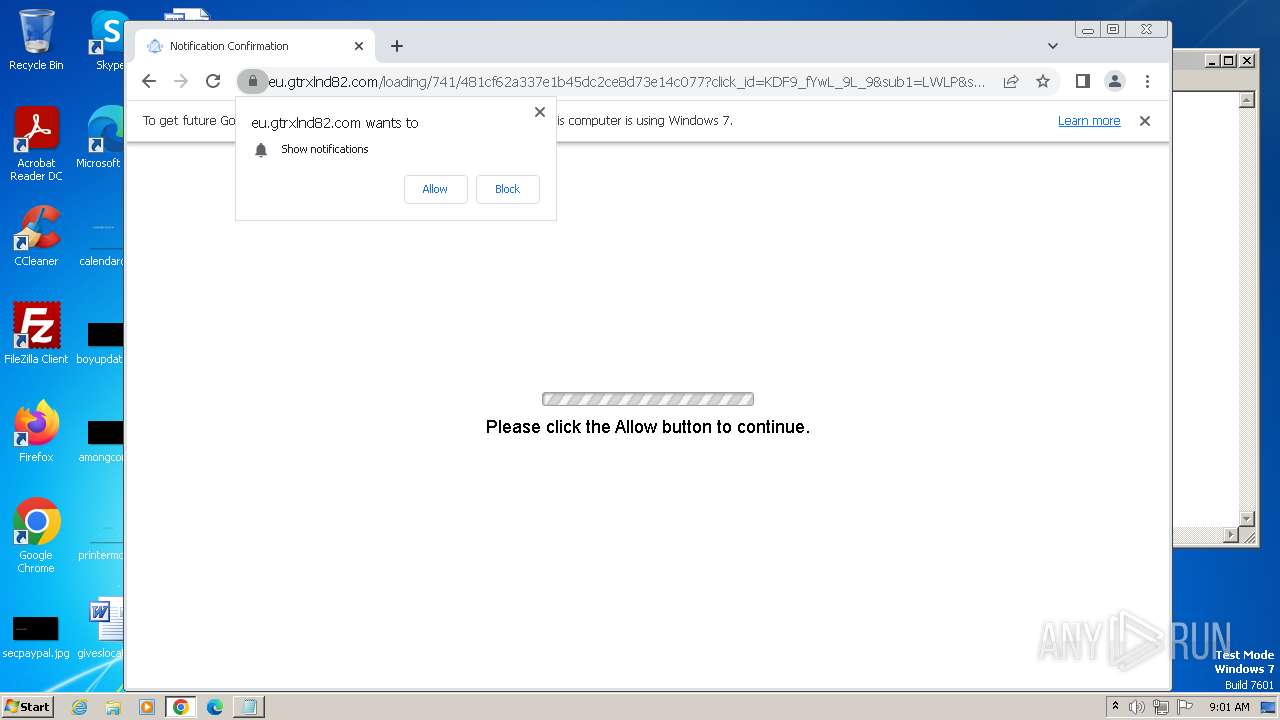Click the padlock site info icon
Image resolution: width=1280 pixels, height=720 pixels.
click(x=253, y=81)
